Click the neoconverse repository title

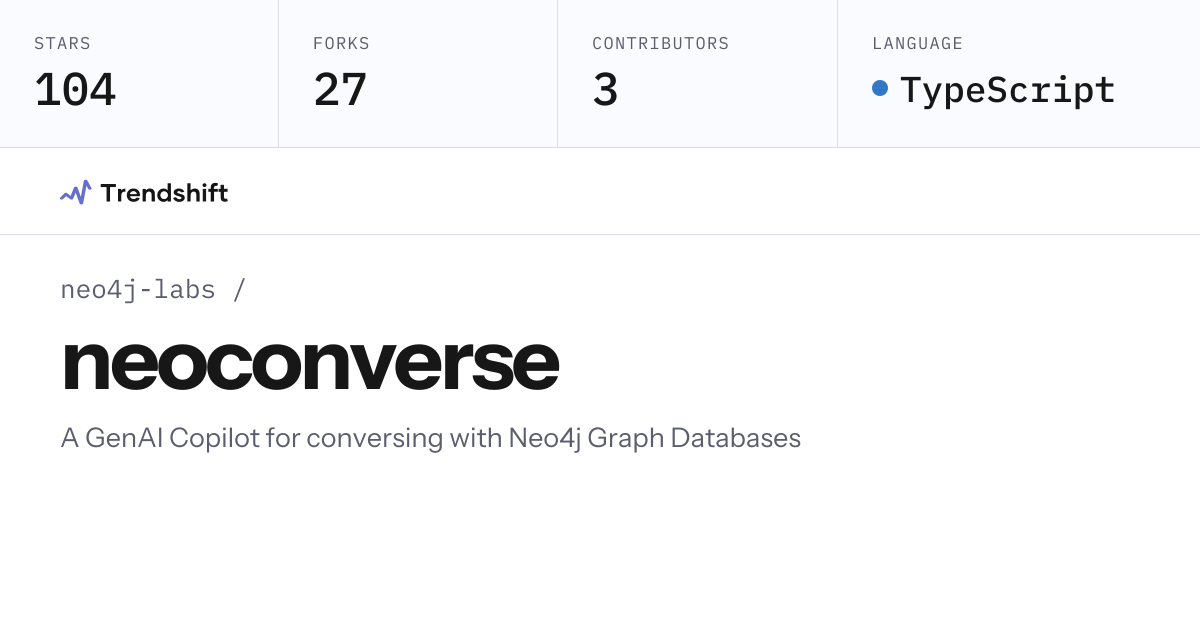tap(310, 362)
